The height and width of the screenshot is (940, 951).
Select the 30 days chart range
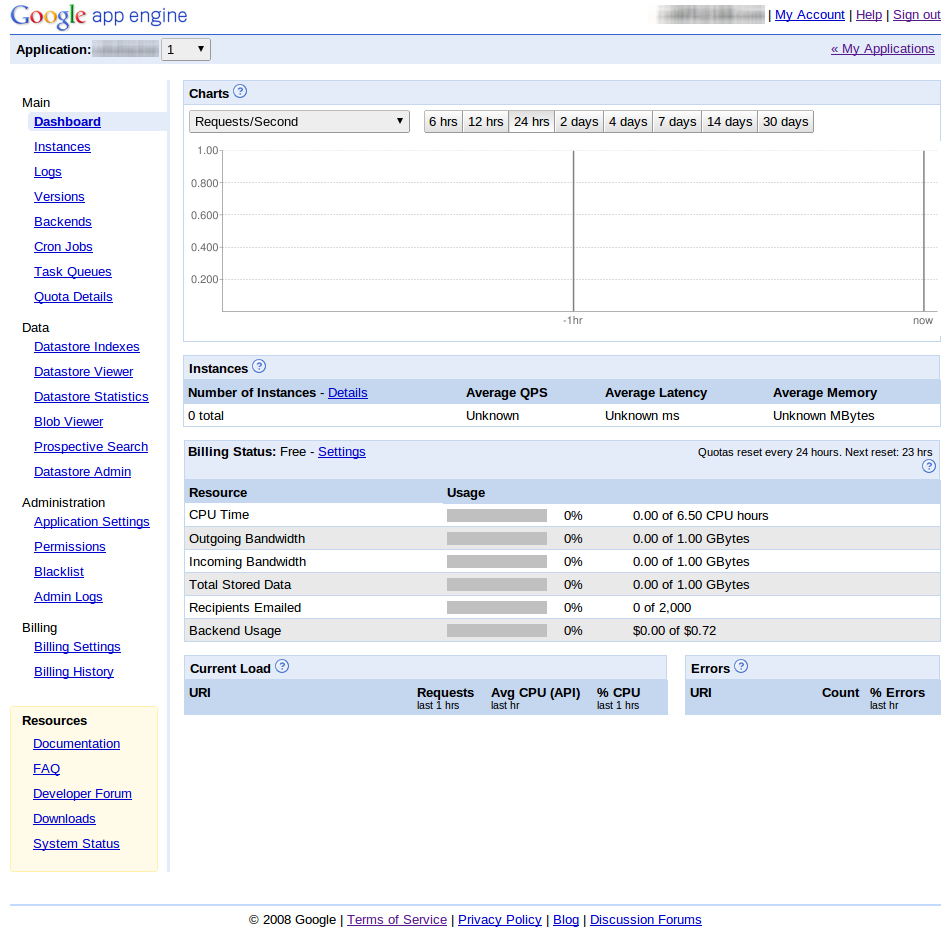pyautogui.click(x=785, y=121)
